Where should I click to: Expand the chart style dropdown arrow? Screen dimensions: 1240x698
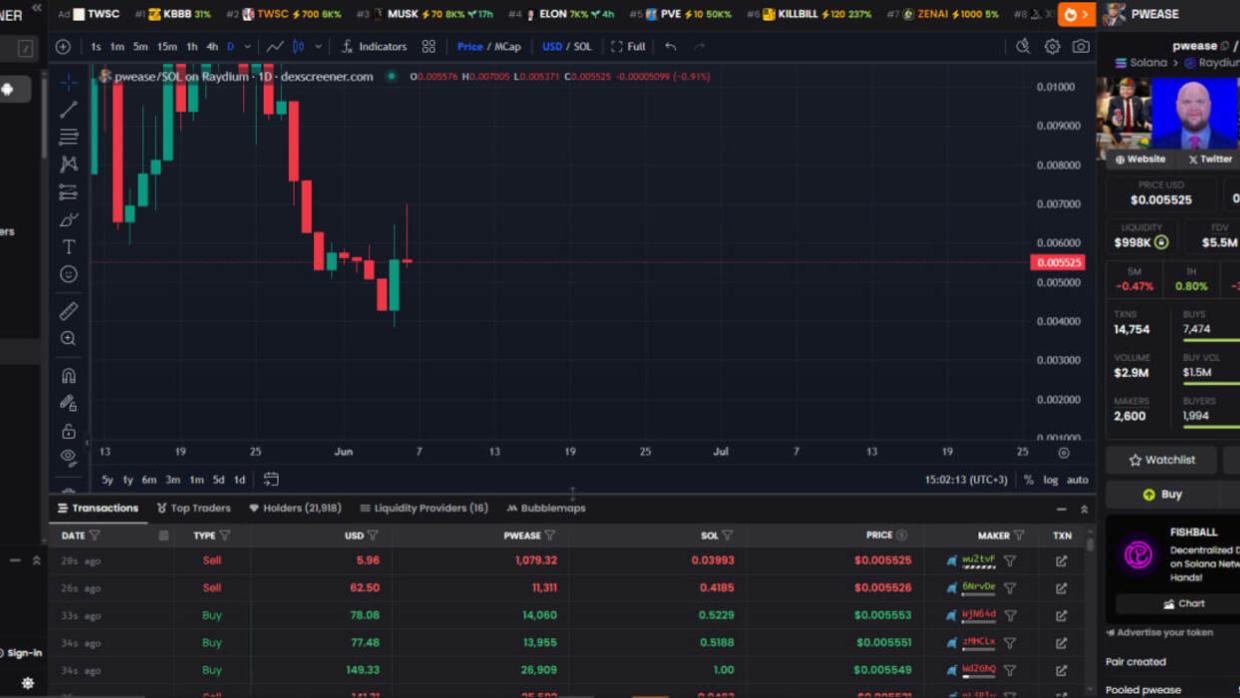(318, 47)
